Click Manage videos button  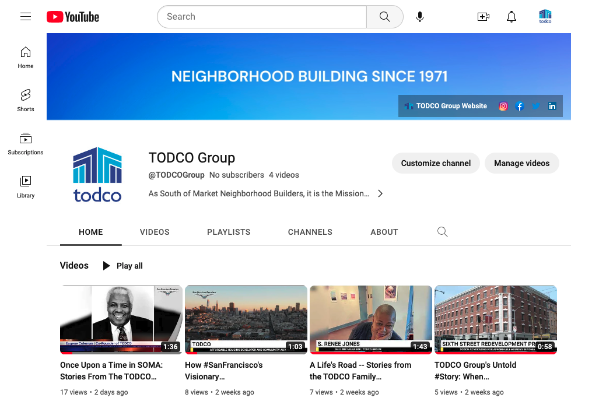(522, 163)
